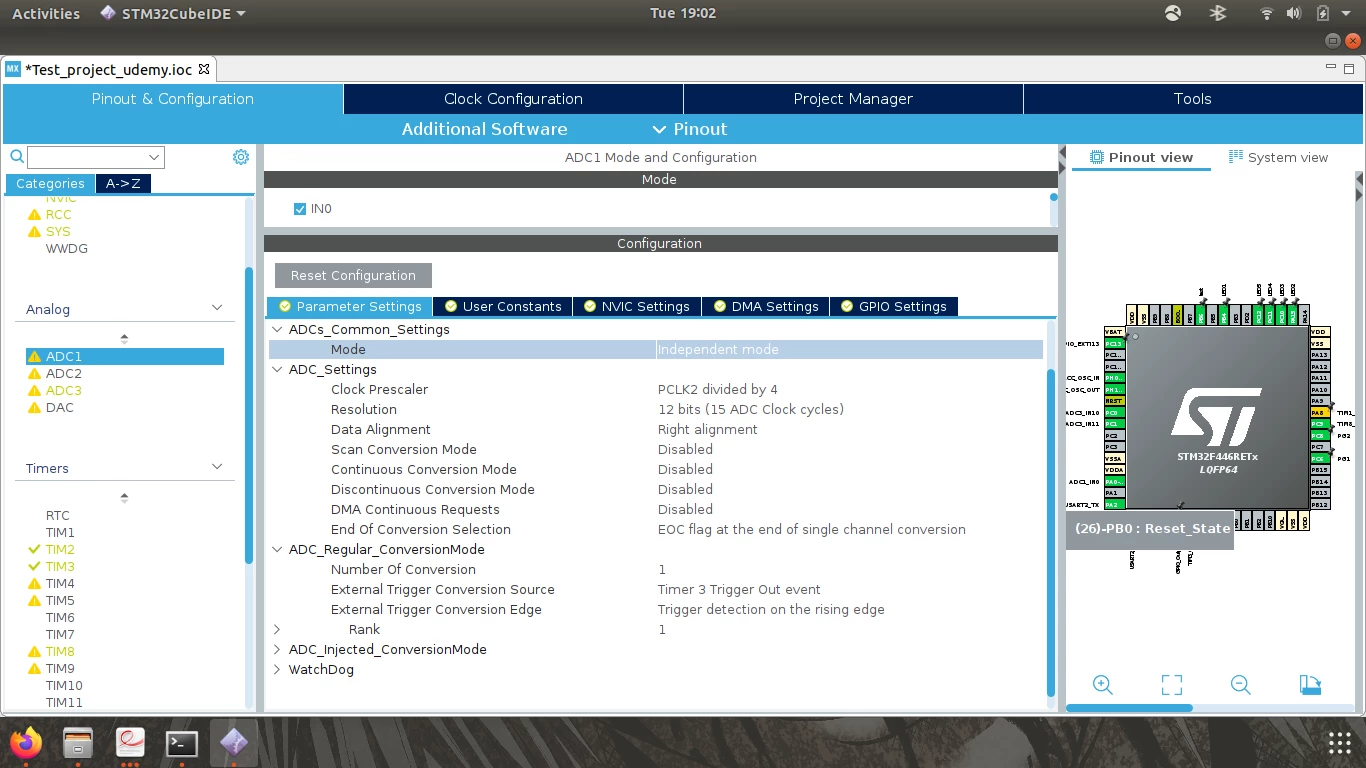Collapse the Analog category chevron
The width and height of the screenshot is (1366, 768).
tap(217, 308)
